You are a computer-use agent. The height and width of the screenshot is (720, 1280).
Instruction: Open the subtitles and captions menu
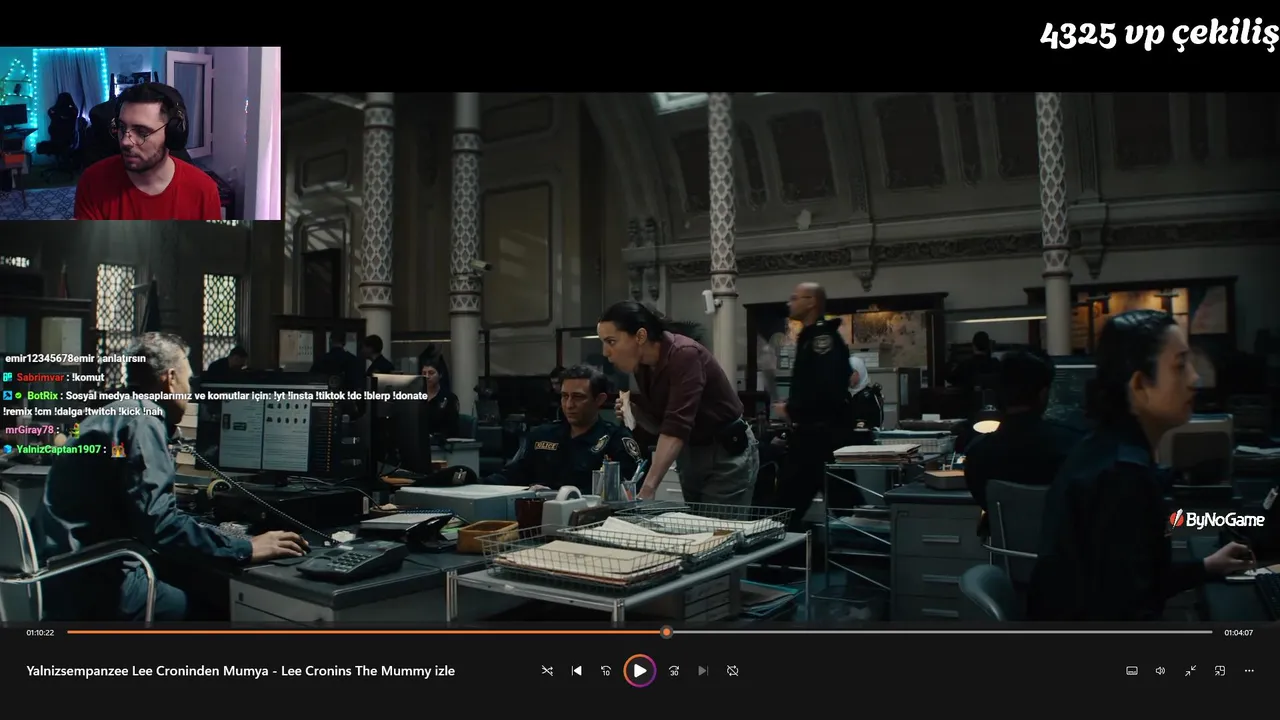(x=1132, y=671)
